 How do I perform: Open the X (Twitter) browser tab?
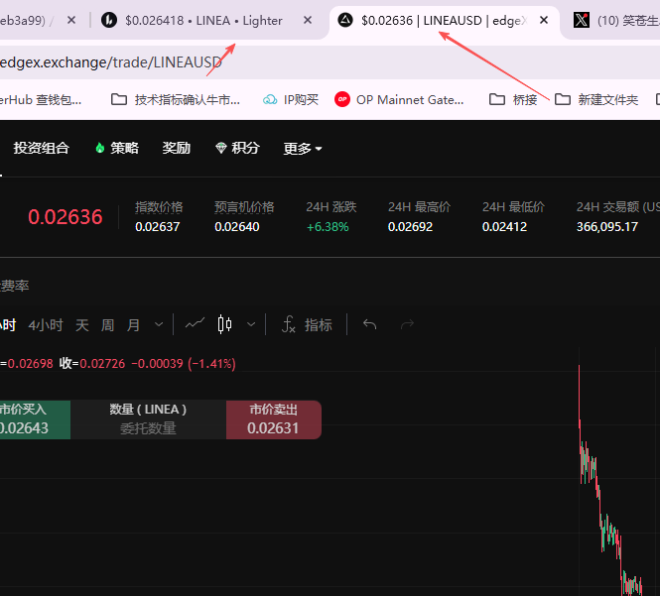pyautogui.click(x=615, y=21)
